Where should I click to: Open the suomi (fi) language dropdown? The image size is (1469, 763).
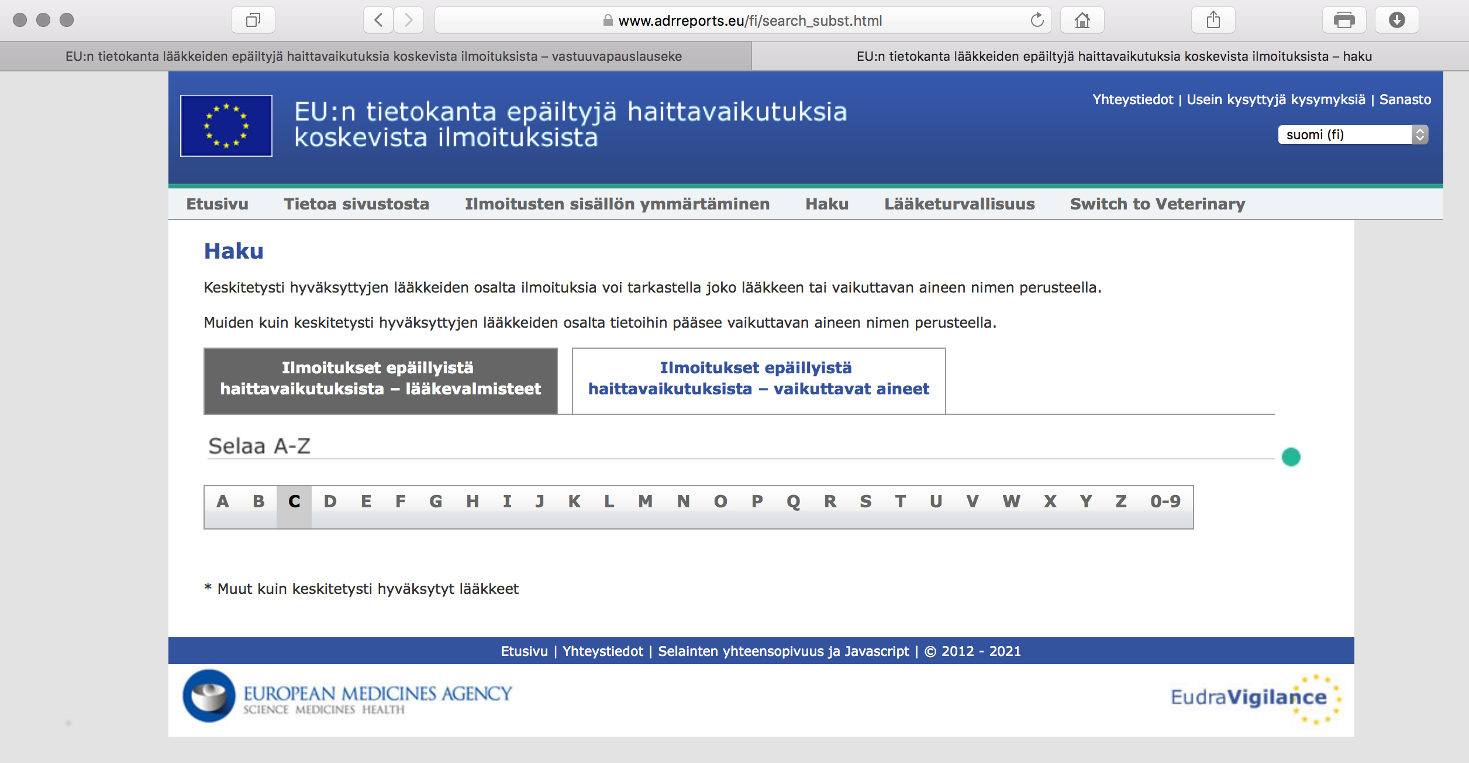(x=1352, y=134)
